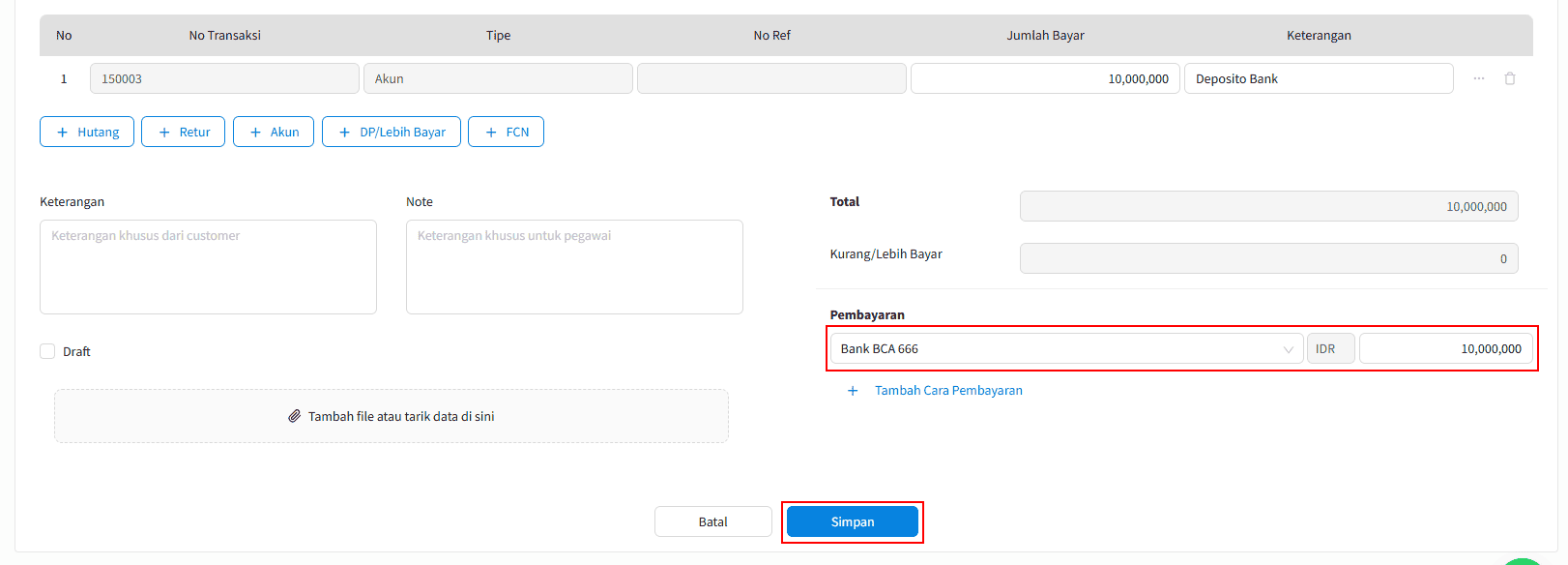
Task: Click the No Transaksi field 150003
Action: coord(224,78)
